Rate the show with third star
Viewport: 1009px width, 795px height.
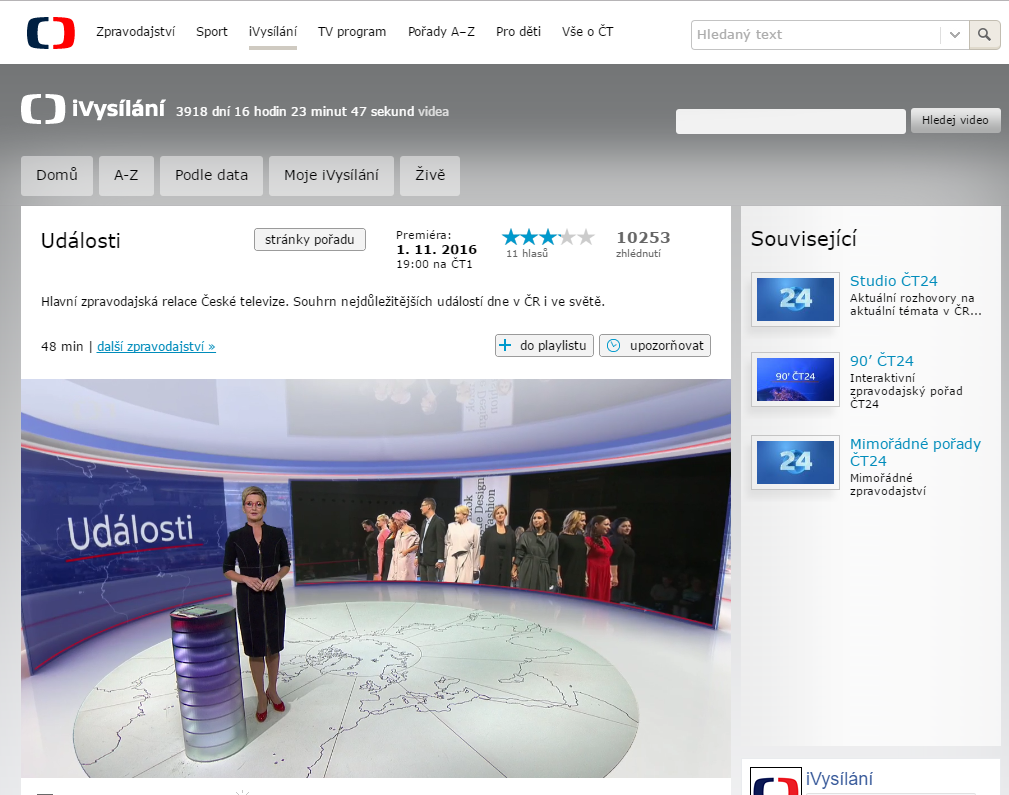click(x=548, y=237)
